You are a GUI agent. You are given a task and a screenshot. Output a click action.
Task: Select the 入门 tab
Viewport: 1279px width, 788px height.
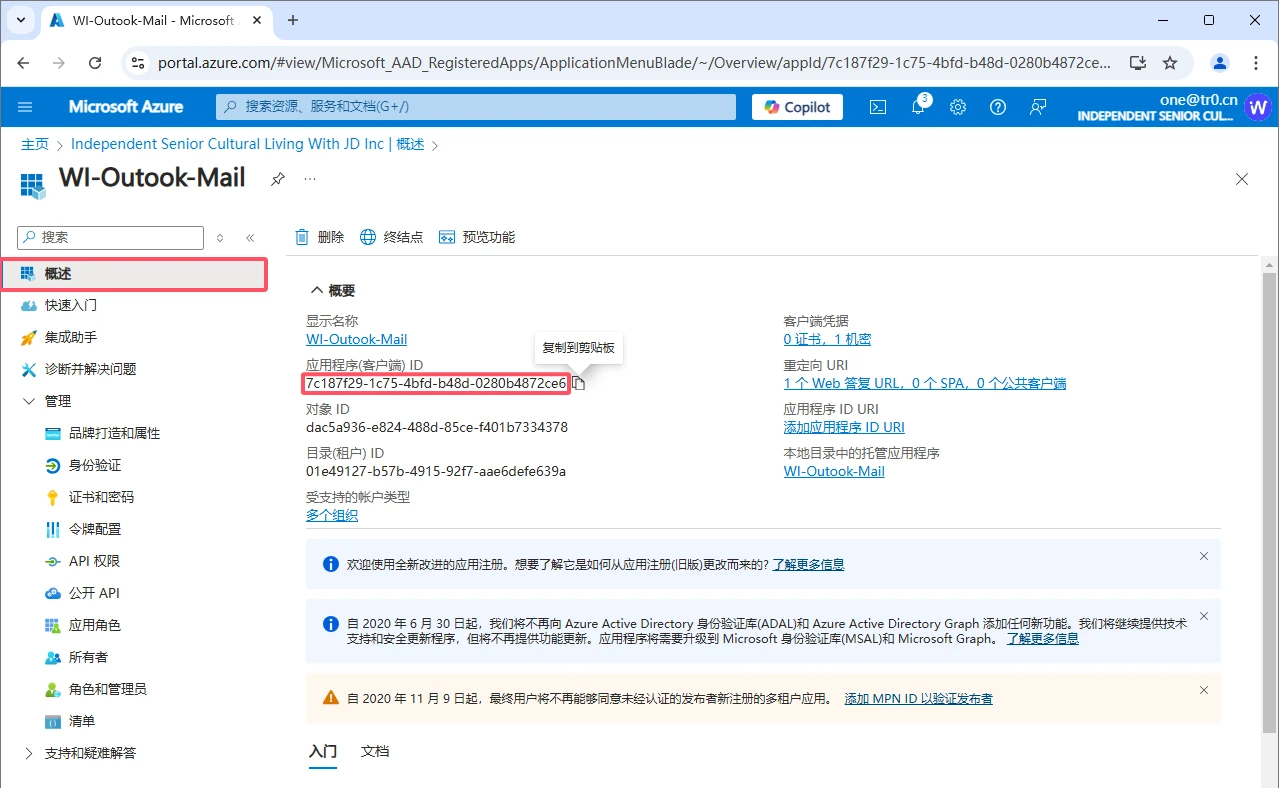click(x=323, y=751)
